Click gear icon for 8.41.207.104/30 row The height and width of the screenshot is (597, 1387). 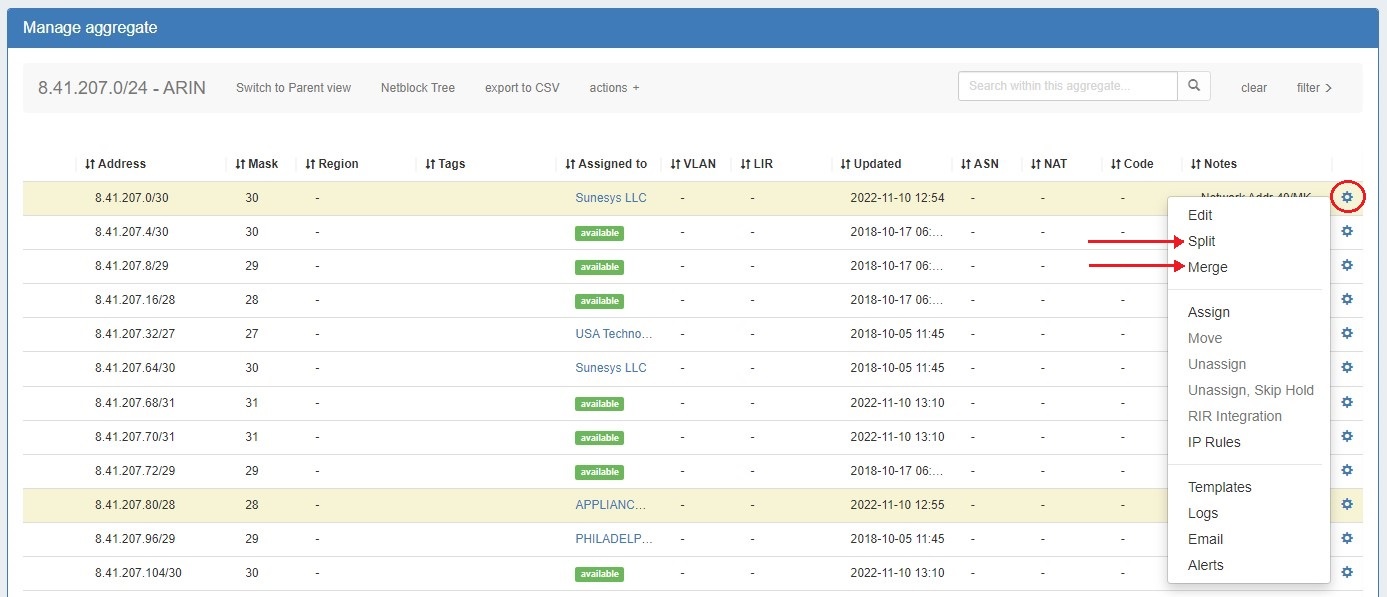(1347, 573)
